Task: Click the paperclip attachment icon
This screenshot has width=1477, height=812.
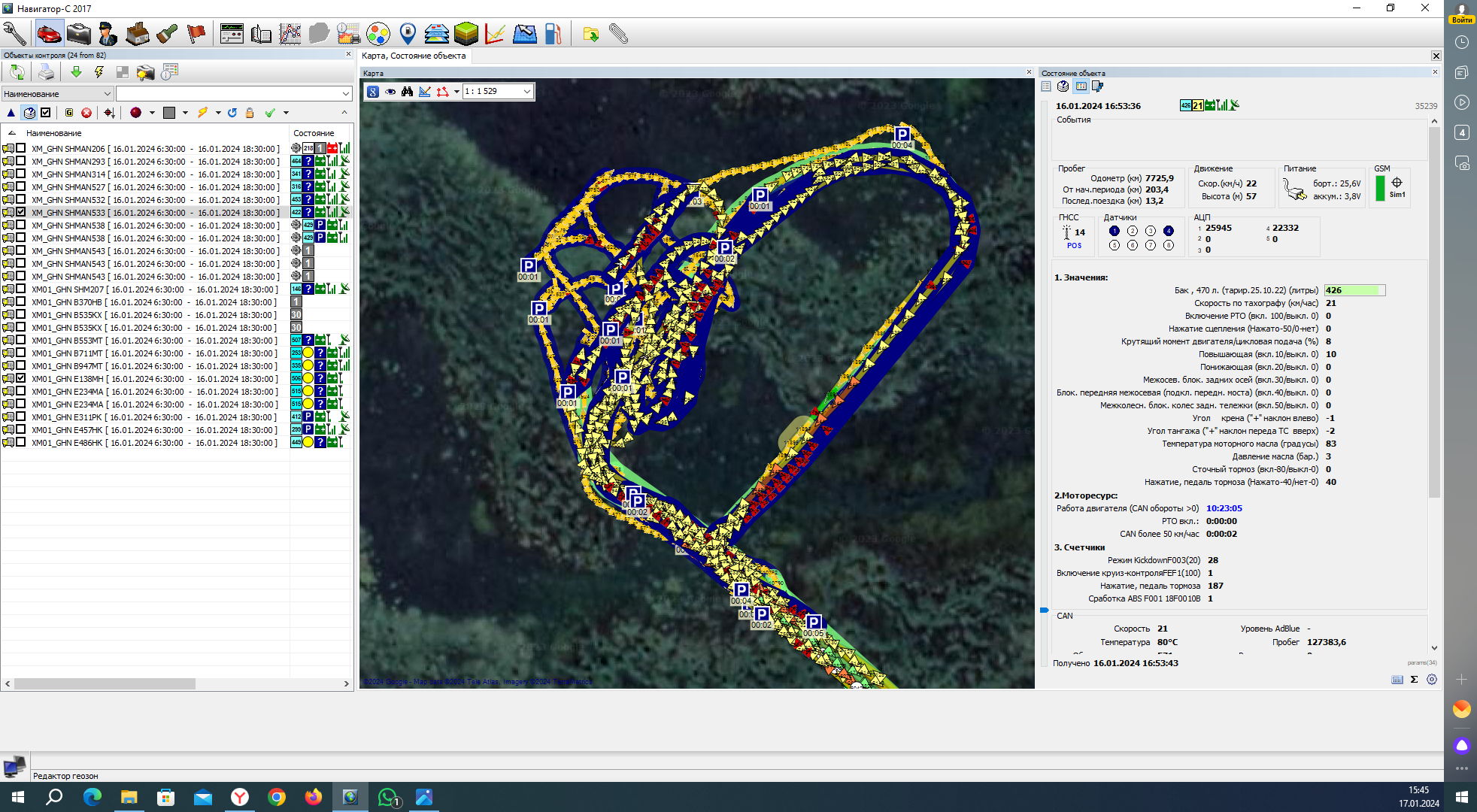Action: 618,33
